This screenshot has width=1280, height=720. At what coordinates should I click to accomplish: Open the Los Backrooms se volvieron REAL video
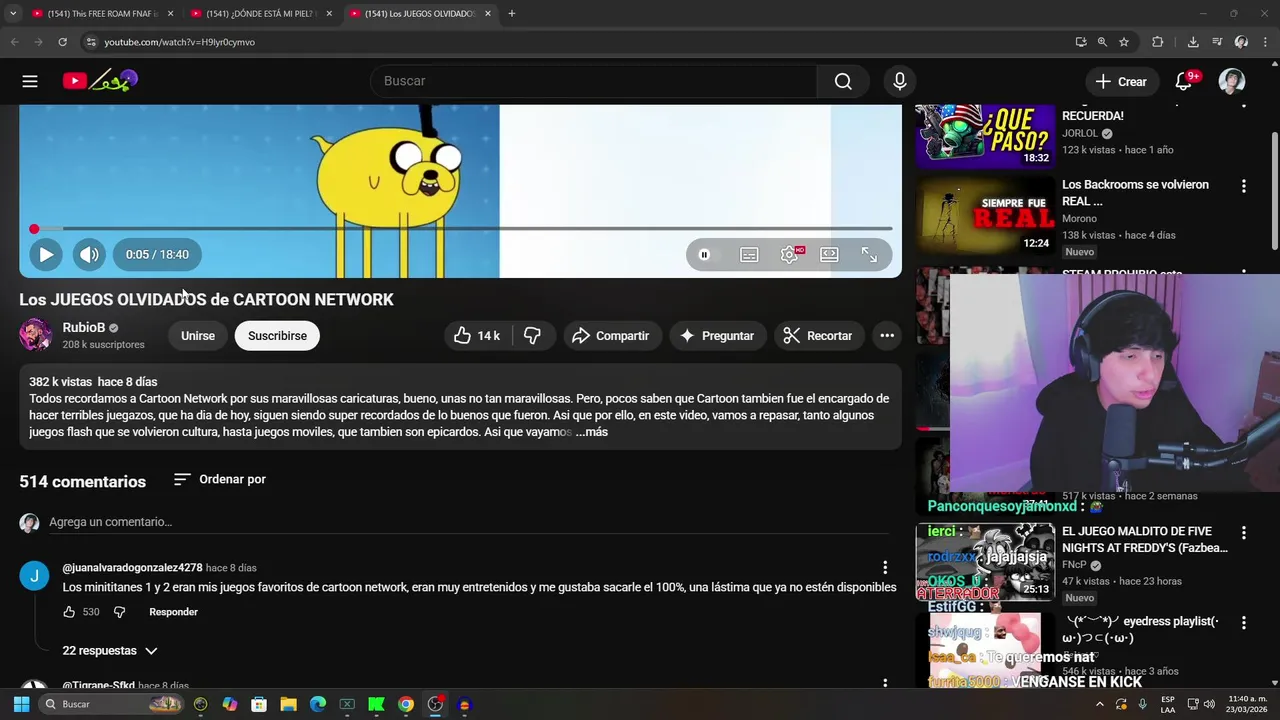tap(985, 215)
